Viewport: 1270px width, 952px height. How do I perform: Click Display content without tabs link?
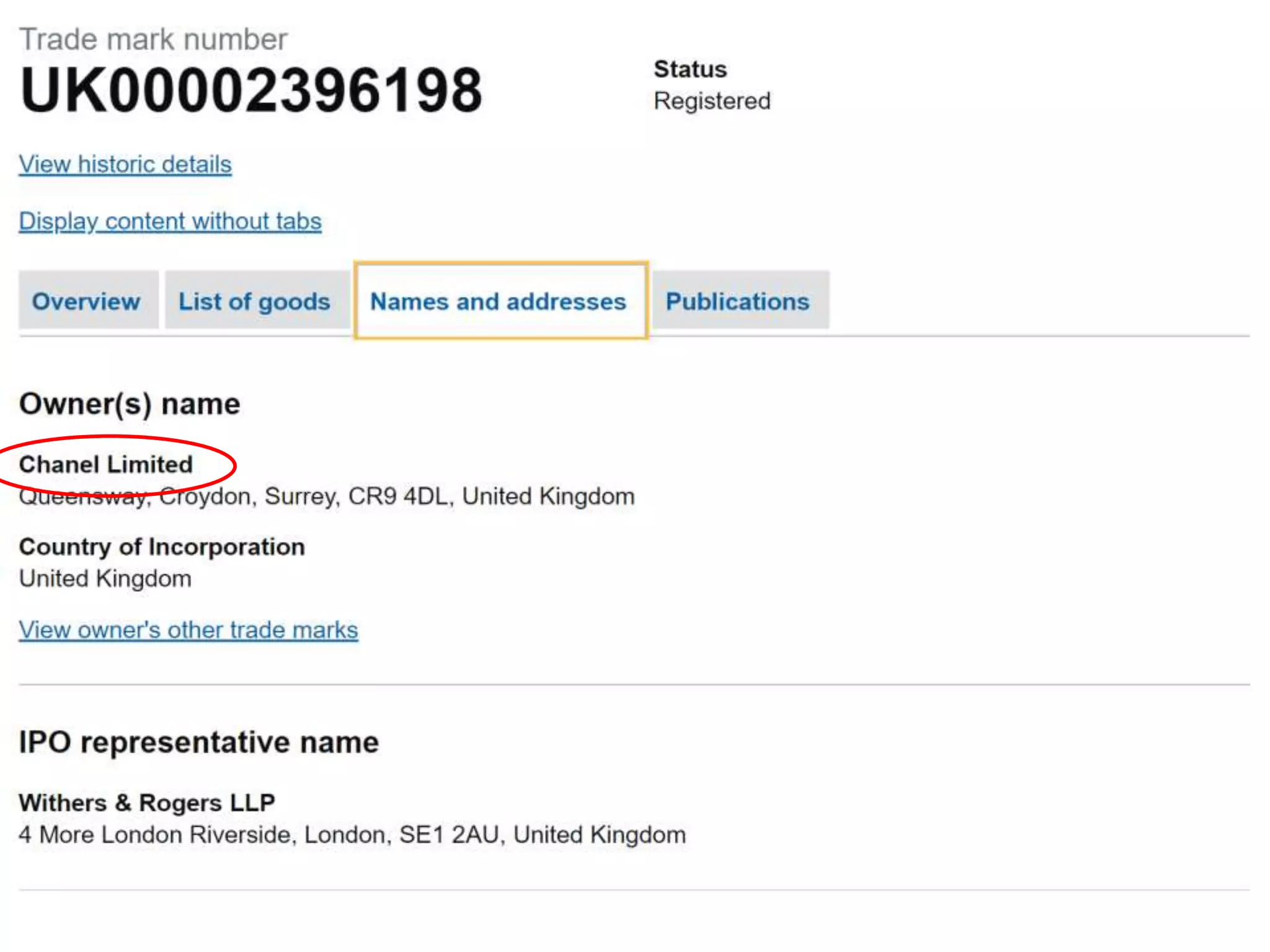(170, 222)
